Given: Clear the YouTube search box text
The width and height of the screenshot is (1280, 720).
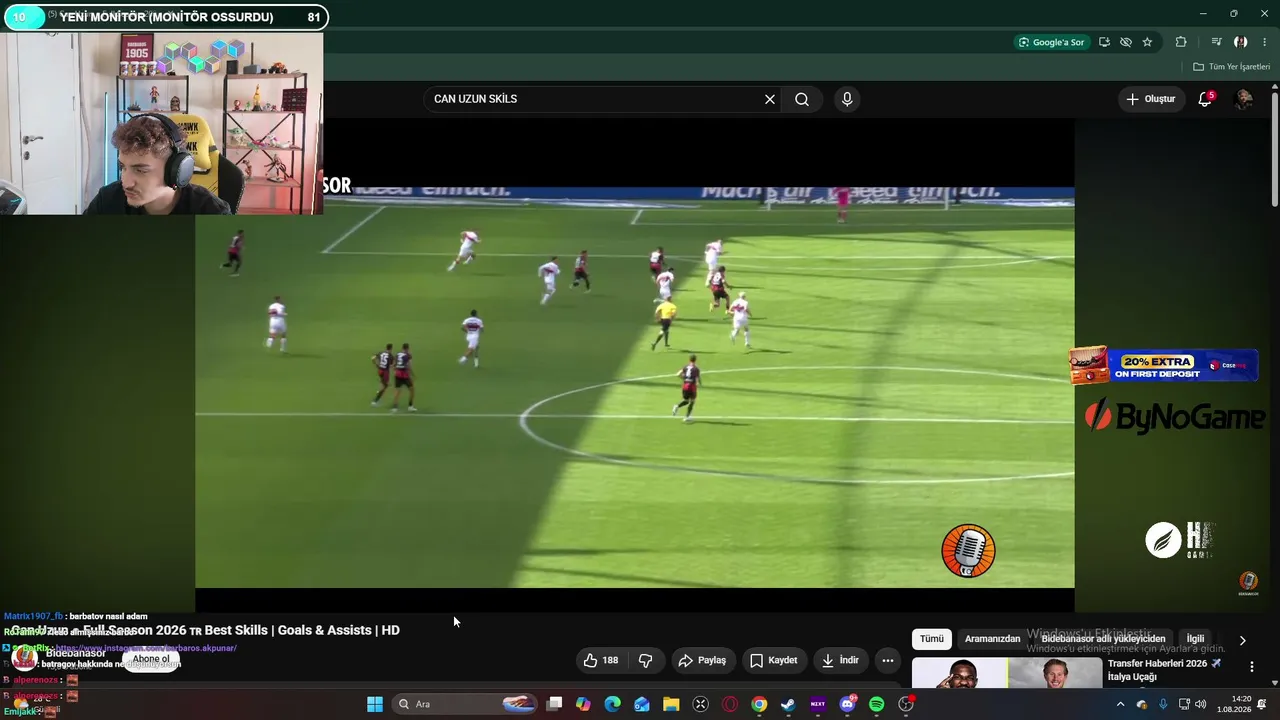Looking at the screenshot, I should coord(770,99).
